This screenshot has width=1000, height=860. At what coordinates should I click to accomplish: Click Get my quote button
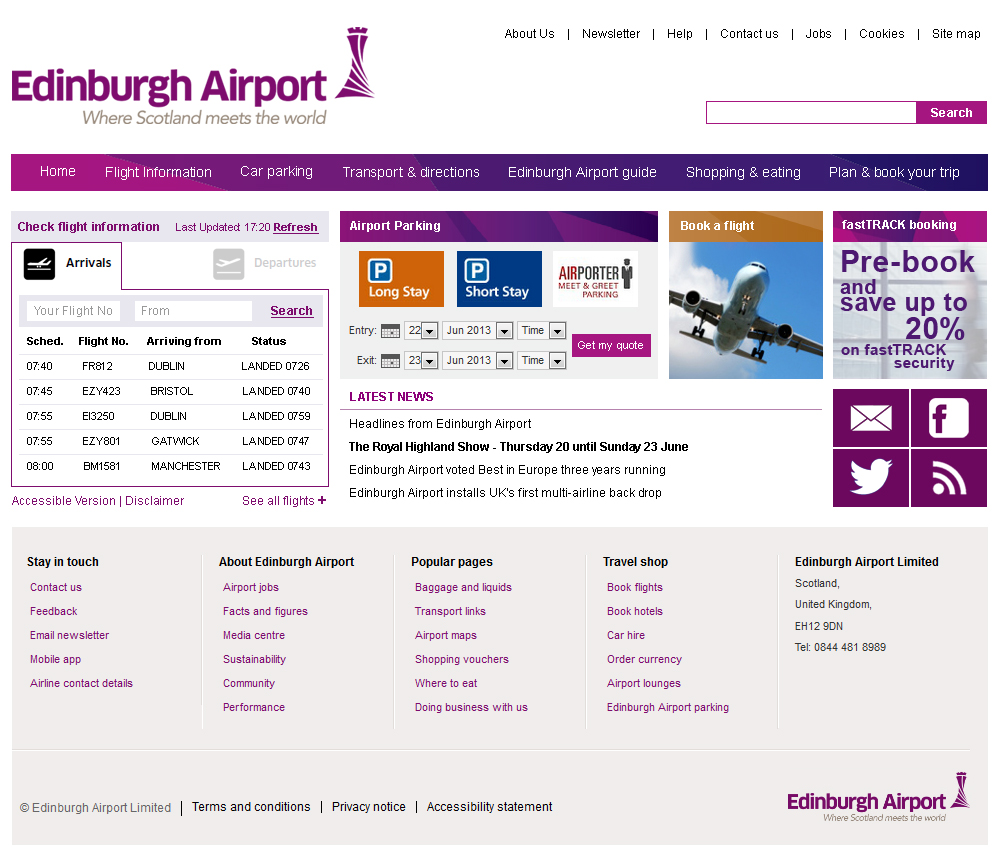pyautogui.click(x=610, y=345)
